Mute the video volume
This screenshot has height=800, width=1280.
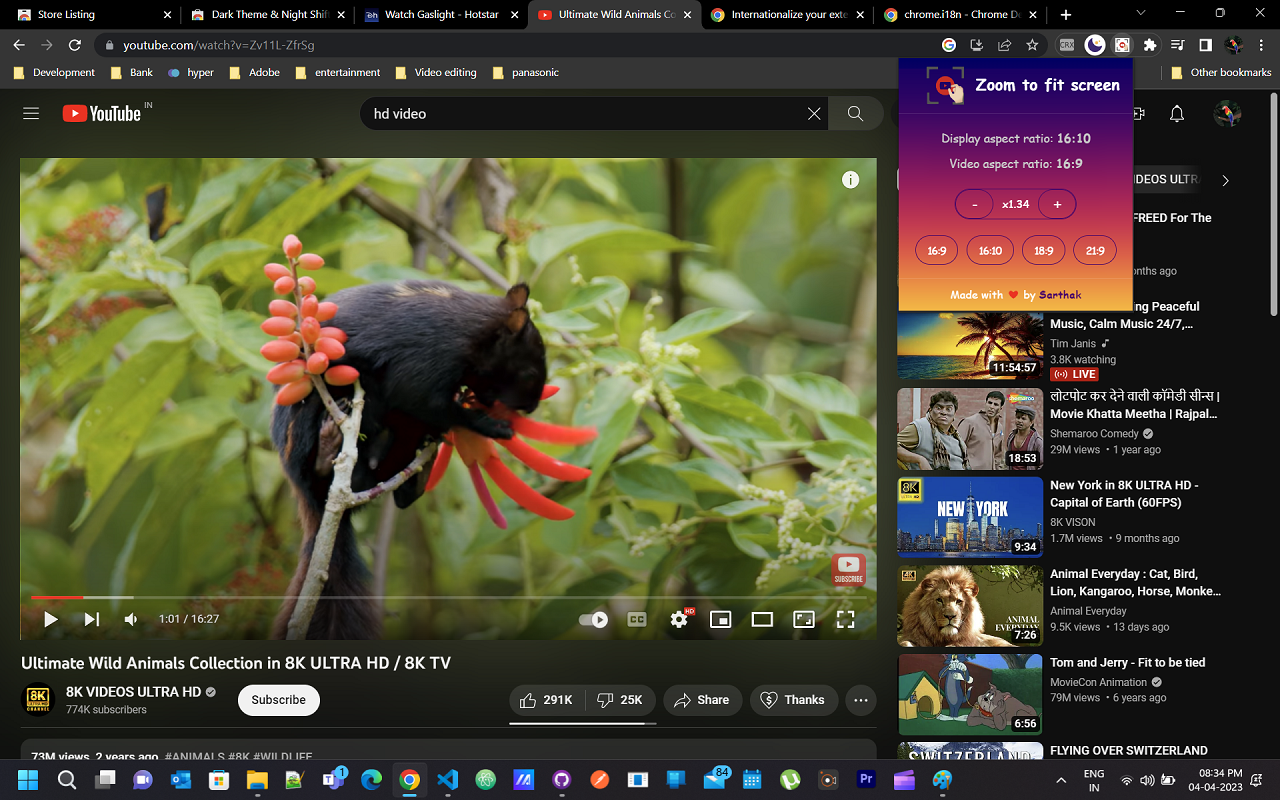point(130,619)
